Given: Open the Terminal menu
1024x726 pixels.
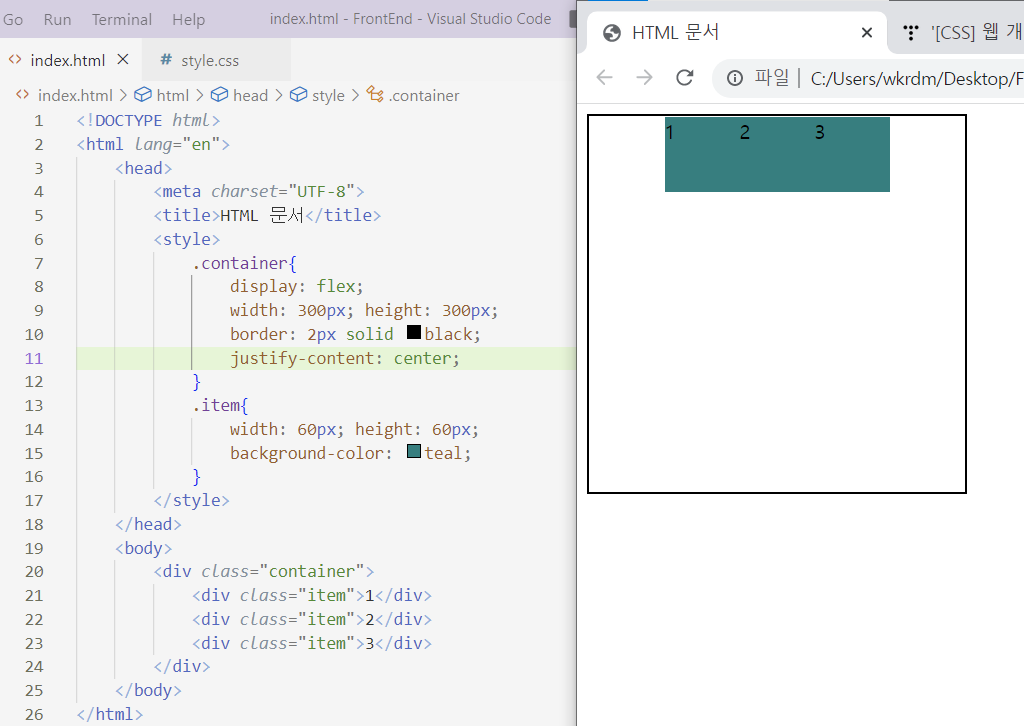Looking at the screenshot, I should tap(121, 20).
